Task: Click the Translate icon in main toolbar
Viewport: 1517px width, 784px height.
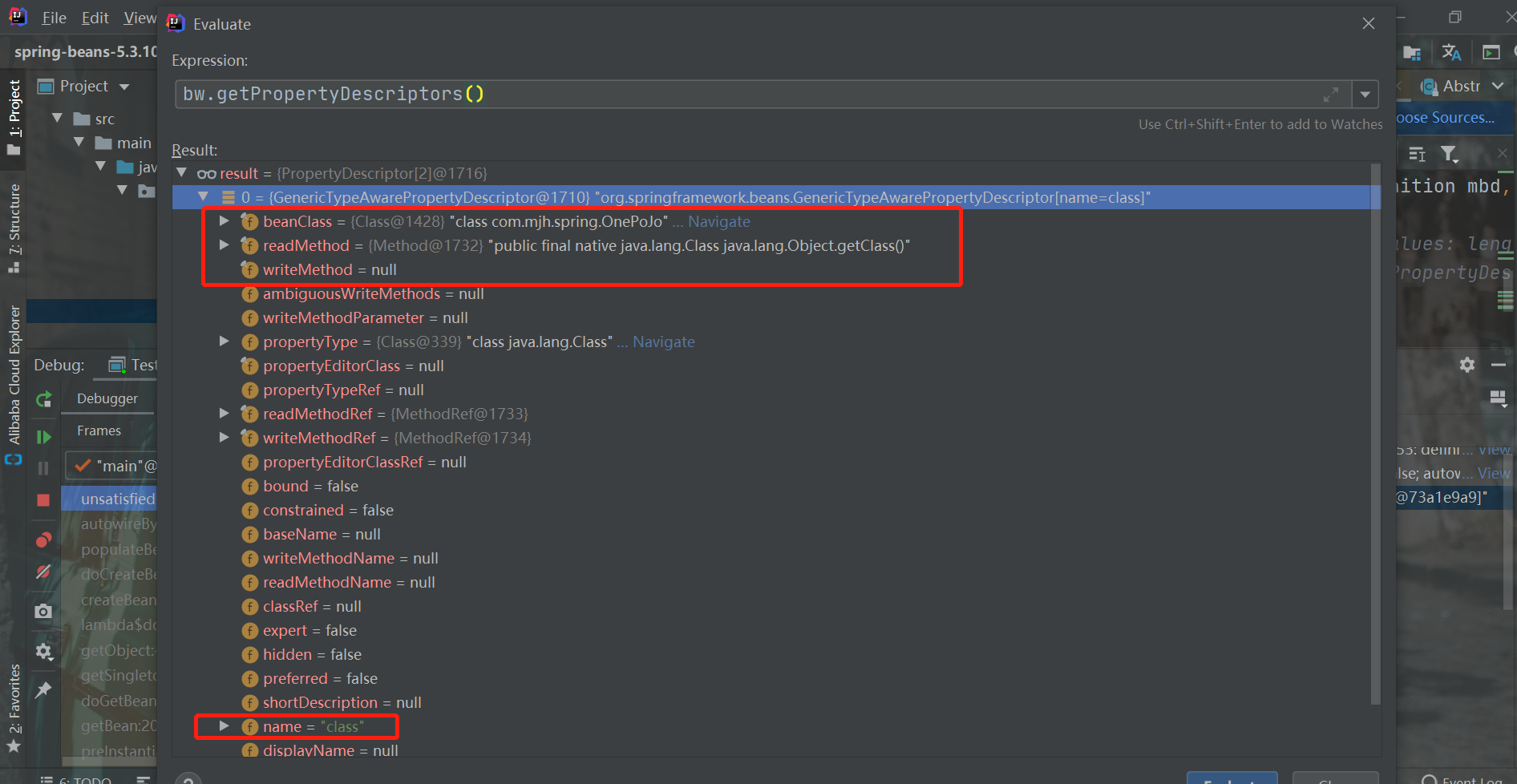Action: 1451,52
